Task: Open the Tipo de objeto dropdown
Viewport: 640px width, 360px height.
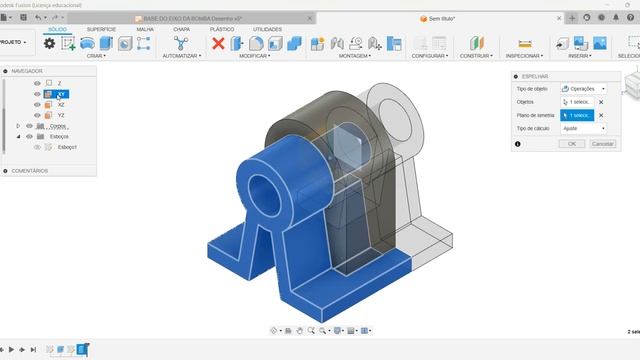Action: (583, 89)
